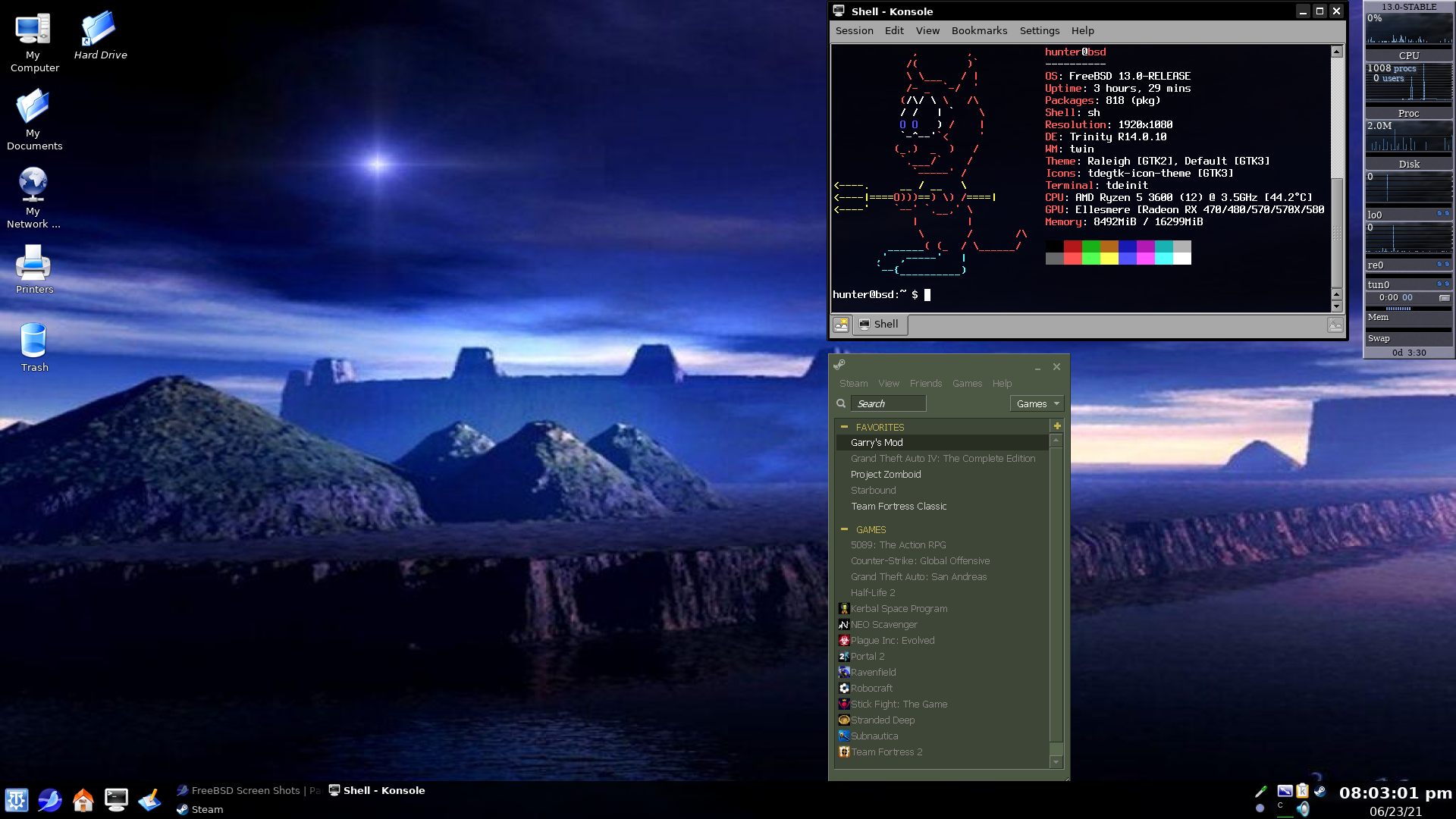The image size is (1456, 819).
Task: Select Half-Life 2 in games list
Action: [942, 592]
